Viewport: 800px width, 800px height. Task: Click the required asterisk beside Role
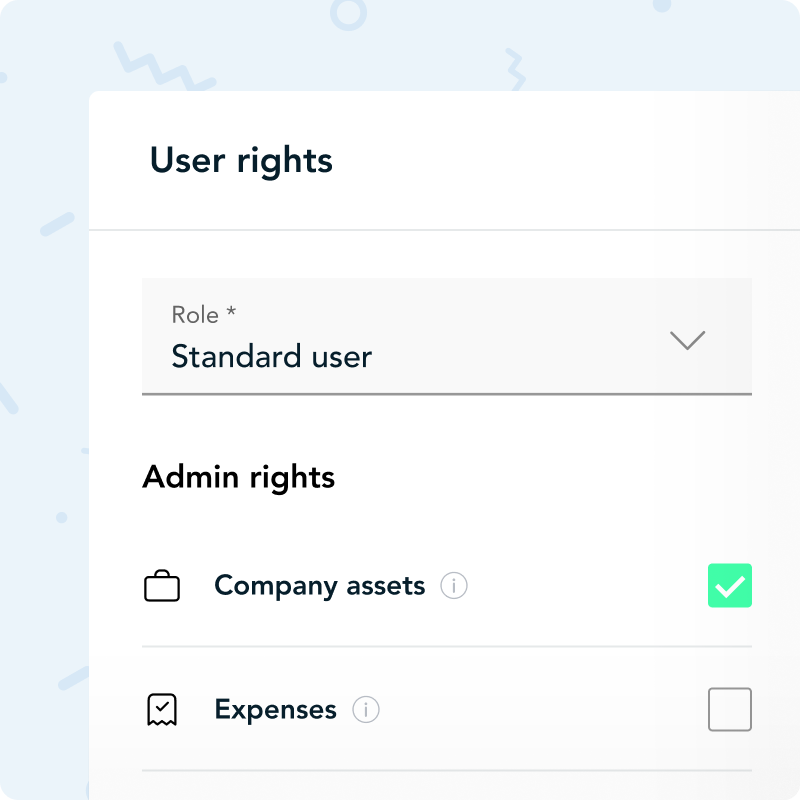pos(231,314)
